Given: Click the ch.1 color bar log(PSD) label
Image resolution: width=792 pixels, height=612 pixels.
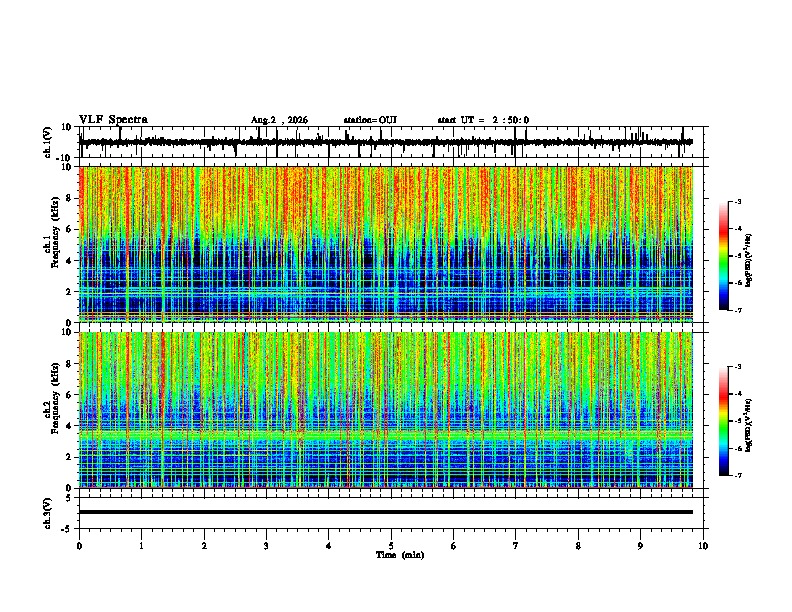Looking at the screenshot, I should tap(749, 260).
